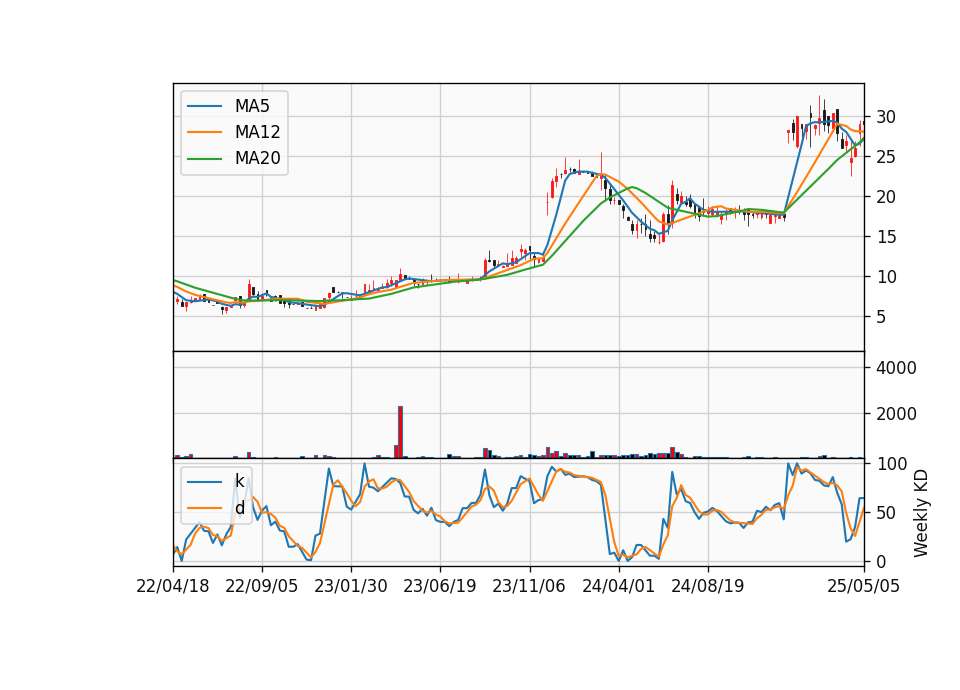The image size is (960, 690).
Task: Click the price axis value 25
Action: pyautogui.click(x=886, y=157)
